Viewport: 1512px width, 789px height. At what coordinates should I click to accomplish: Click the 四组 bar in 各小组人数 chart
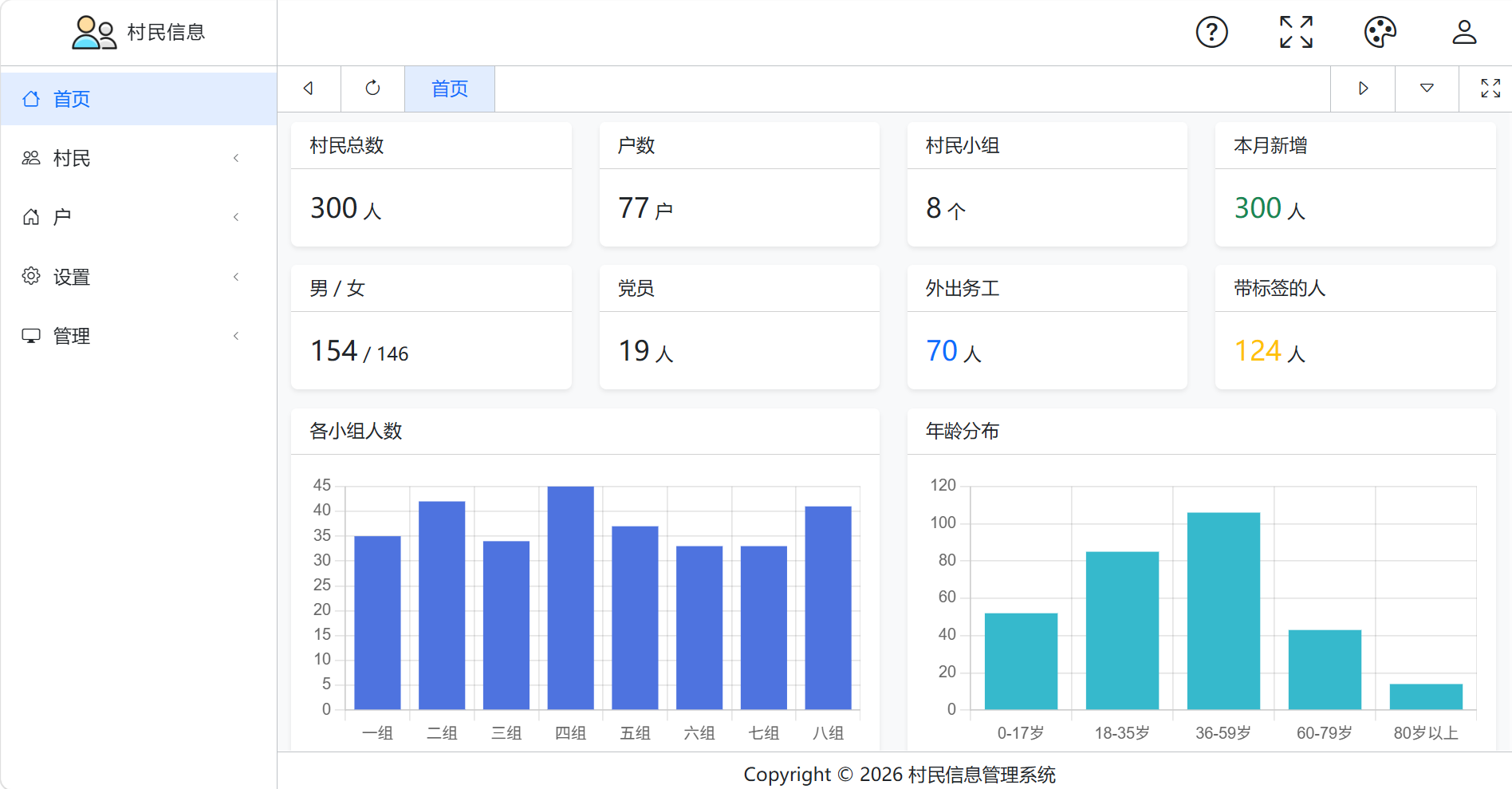pos(571,598)
